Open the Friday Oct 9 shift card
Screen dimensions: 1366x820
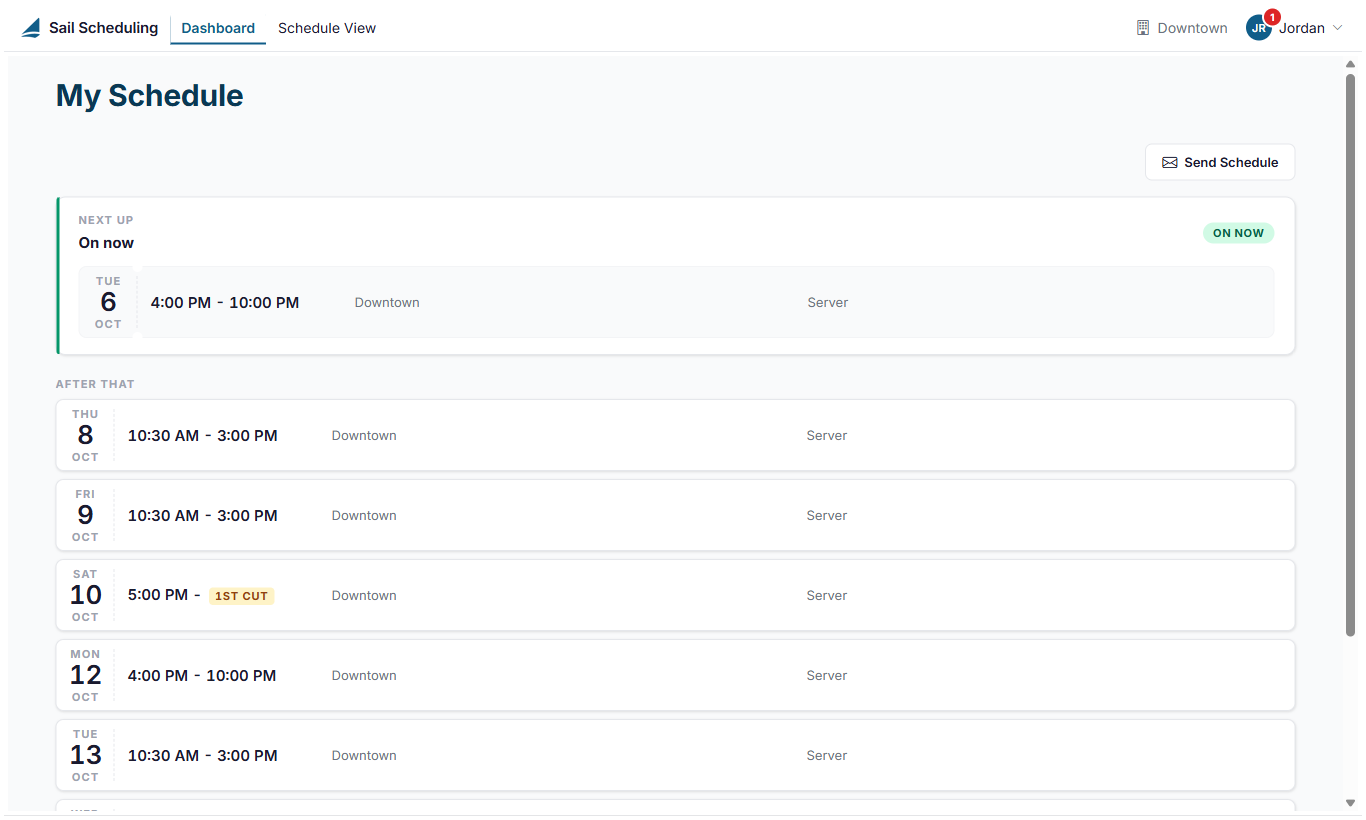pyautogui.click(x=675, y=515)
